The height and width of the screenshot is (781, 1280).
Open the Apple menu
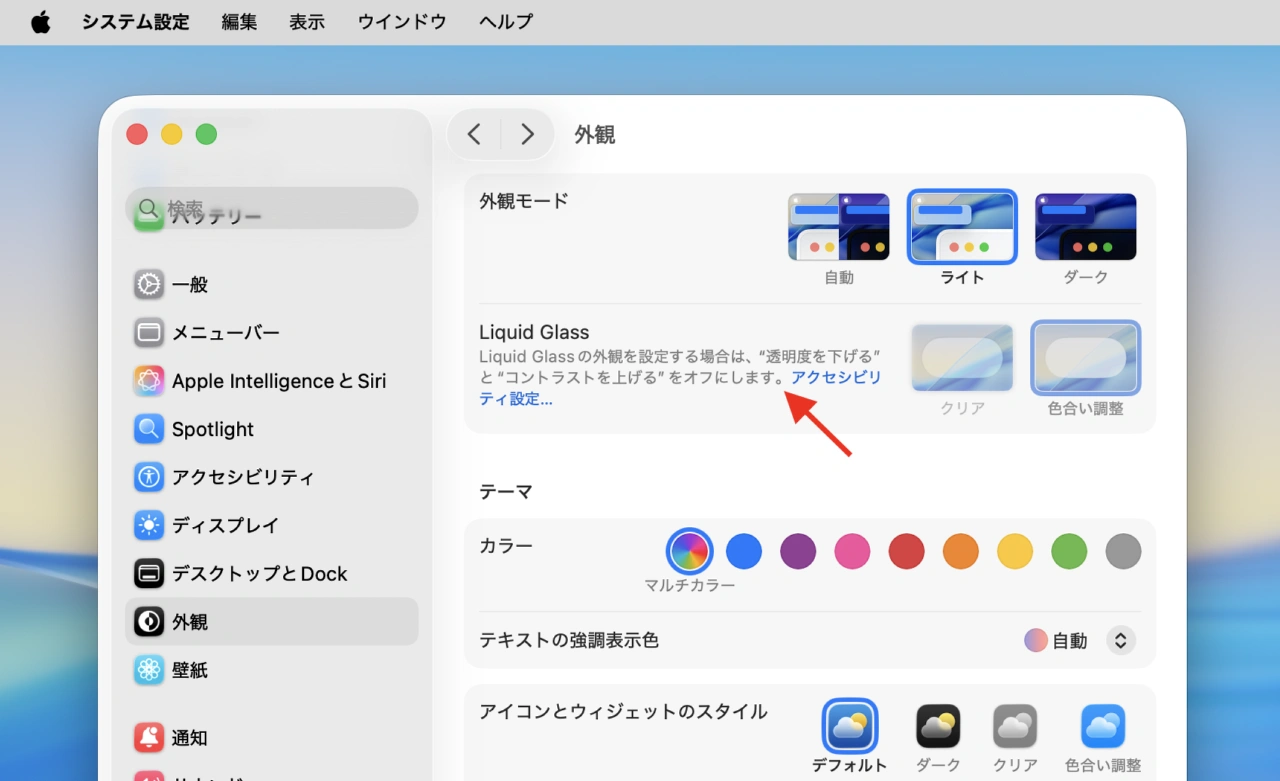point(40,22)
